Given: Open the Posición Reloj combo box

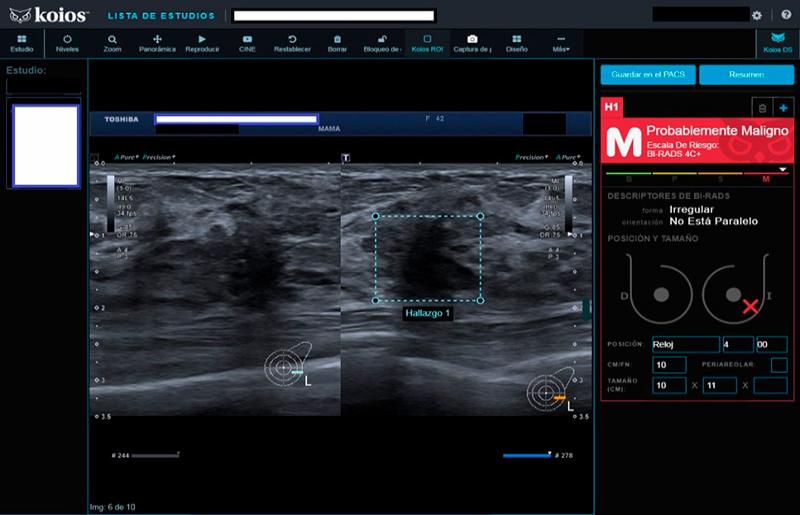Looking at the screenshot, I should click(x=684, y=344).
